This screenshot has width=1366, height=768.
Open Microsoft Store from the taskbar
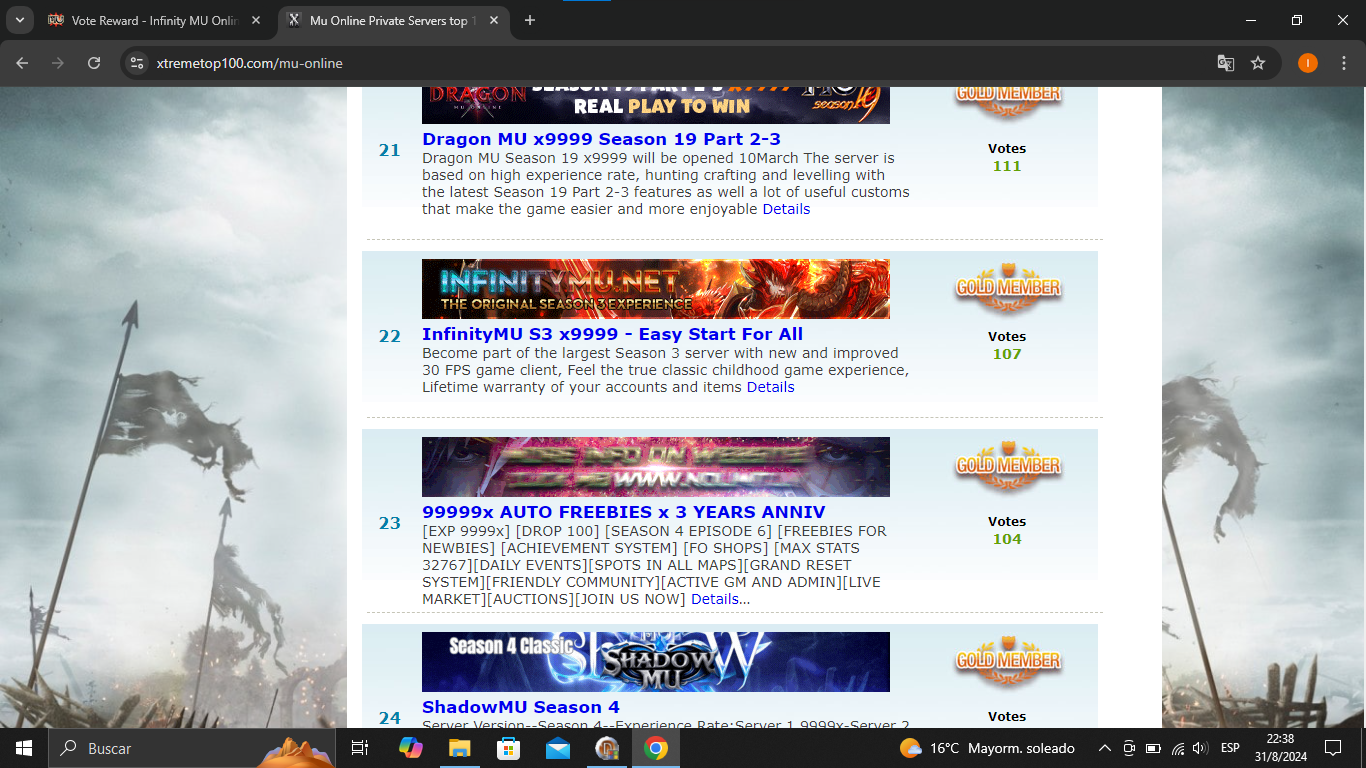coord(508,748)
